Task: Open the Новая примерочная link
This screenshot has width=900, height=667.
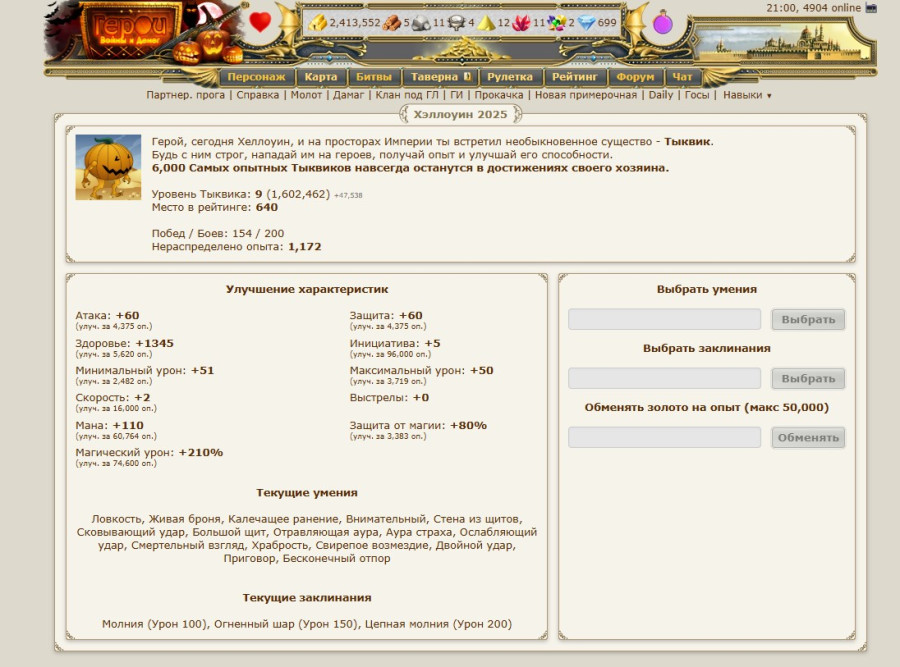Action: [x=585, y=95]
